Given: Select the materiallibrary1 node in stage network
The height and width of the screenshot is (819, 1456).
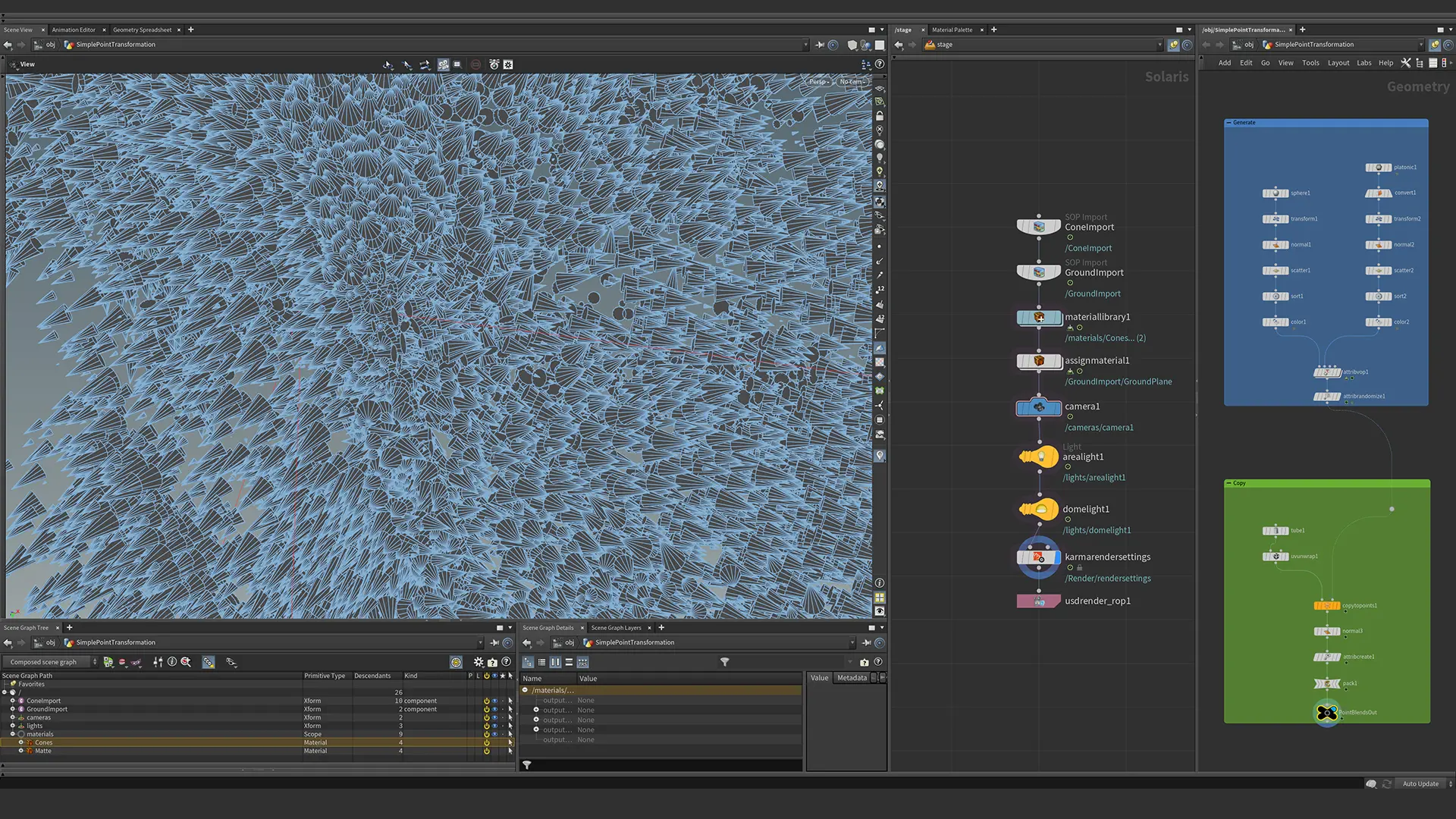Looking at the screenshot, I should (x=1039, y=317).
